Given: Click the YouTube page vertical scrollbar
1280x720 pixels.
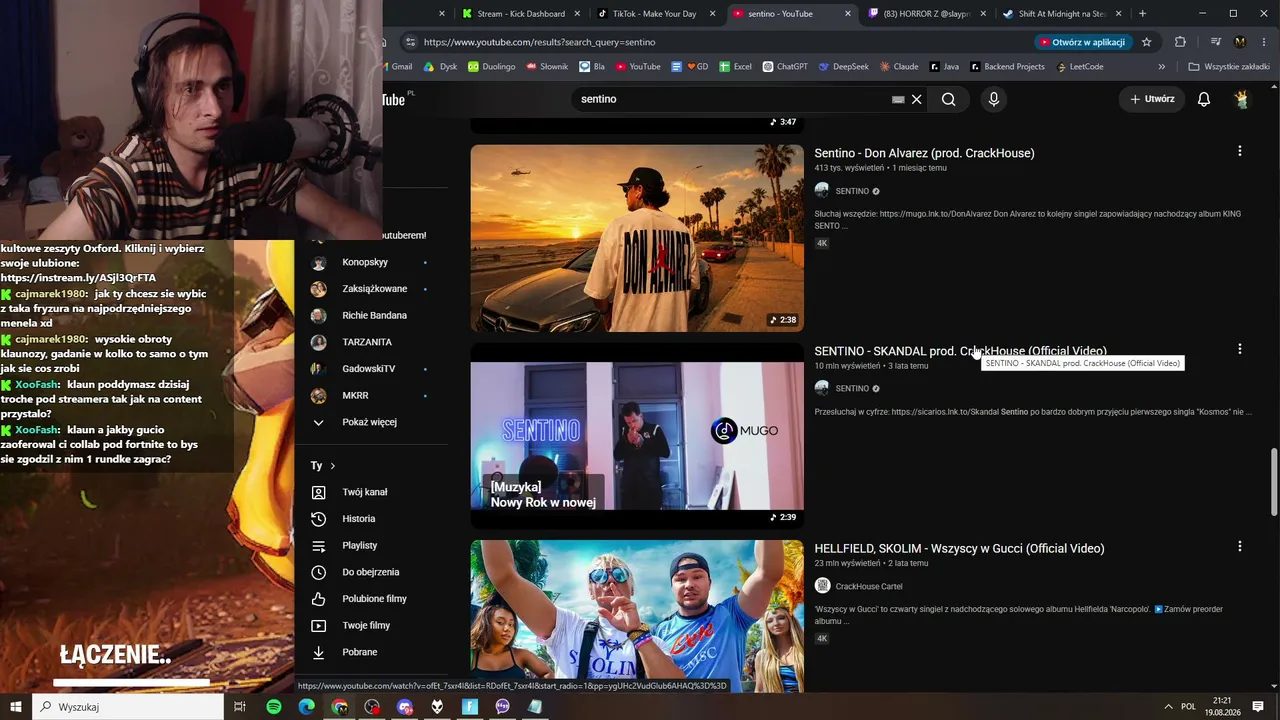Looking at the screenshot, I should [x=1273, y=482].
